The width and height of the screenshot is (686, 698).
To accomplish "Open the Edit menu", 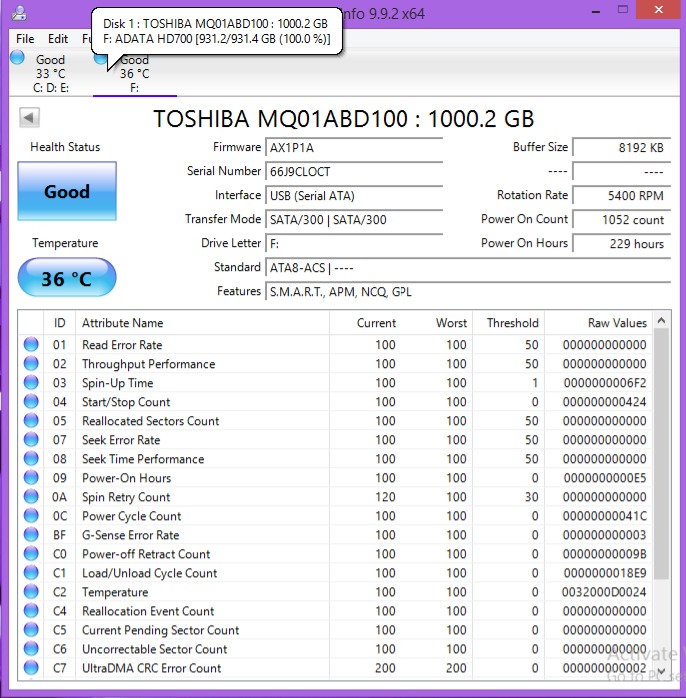I will point(58,39).
